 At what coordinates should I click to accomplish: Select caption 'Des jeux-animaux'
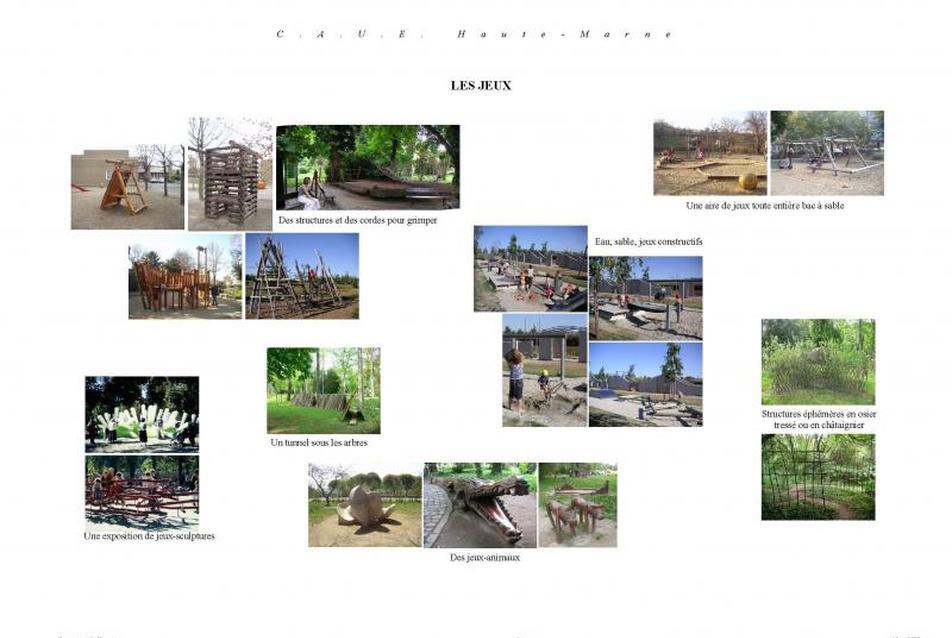coord(484,557)
